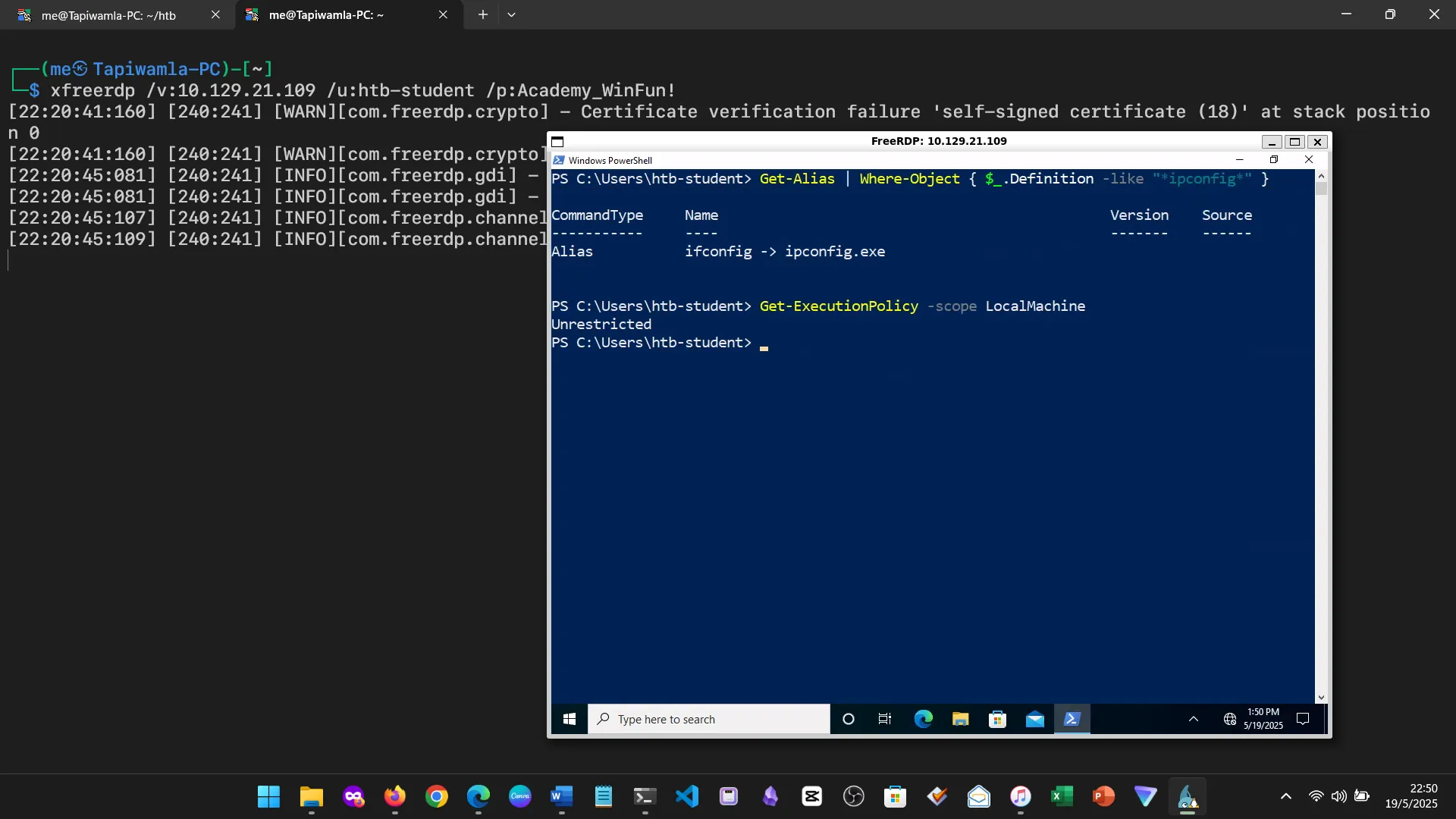Open remote notification center icon
The image size is (1456, 819).
coord(1303,719)
